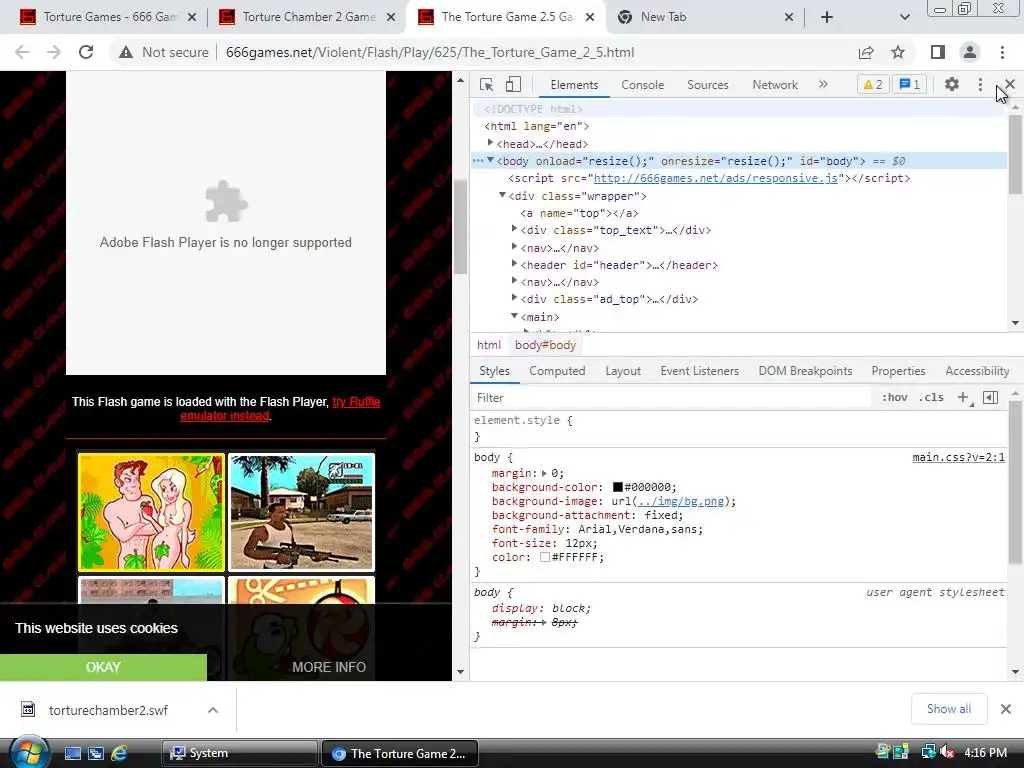Screen dimensions: 1024x768
Task: Collapse the body element node
Action: point(490,160)
